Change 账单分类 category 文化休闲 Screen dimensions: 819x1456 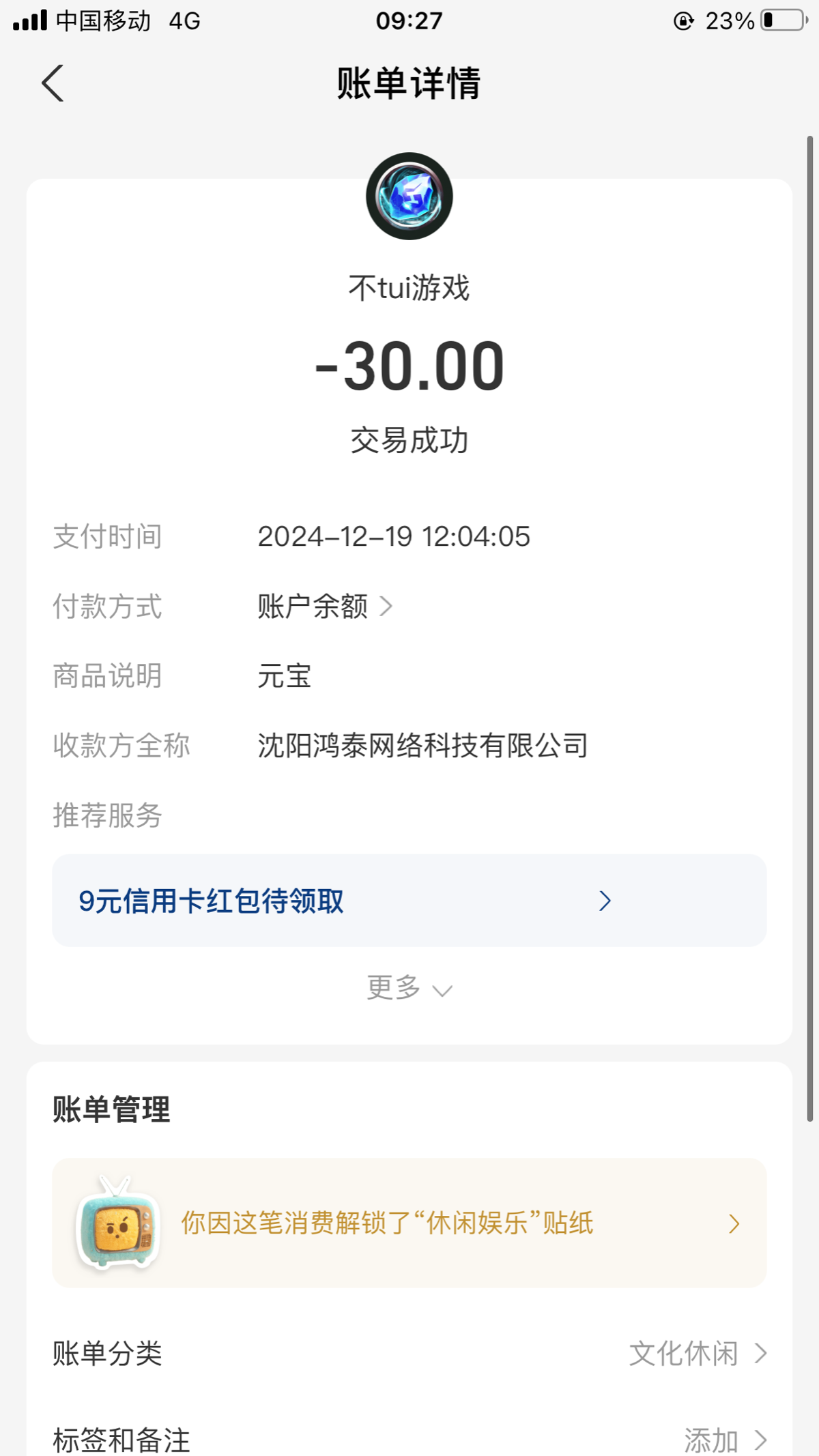tap(683, 1354)
